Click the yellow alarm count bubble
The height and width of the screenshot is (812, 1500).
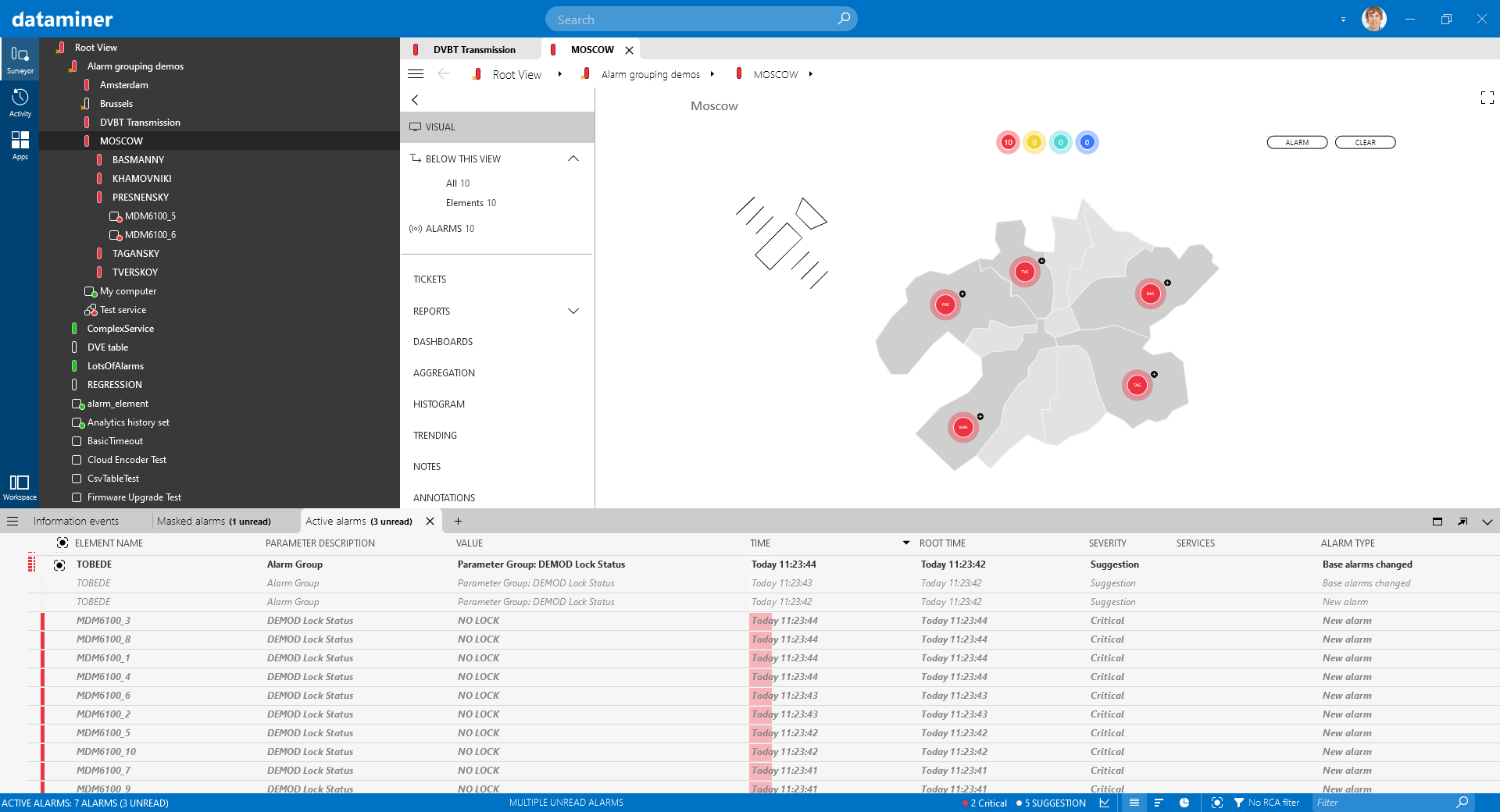click(1034, 142)
